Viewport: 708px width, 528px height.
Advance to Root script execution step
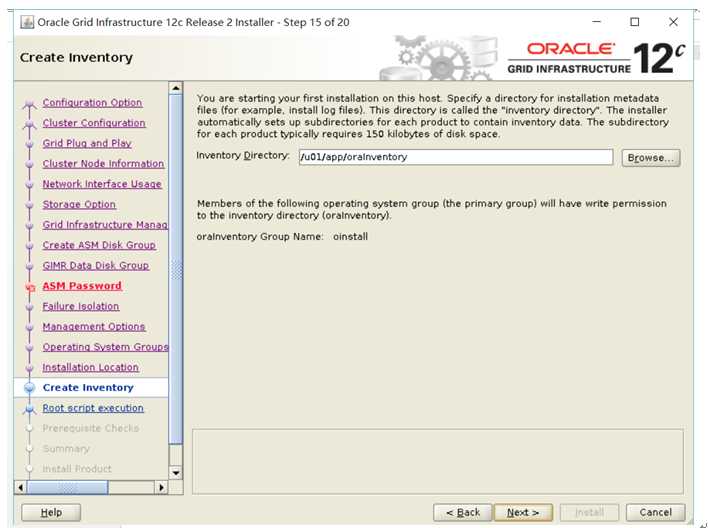point(93,408)
